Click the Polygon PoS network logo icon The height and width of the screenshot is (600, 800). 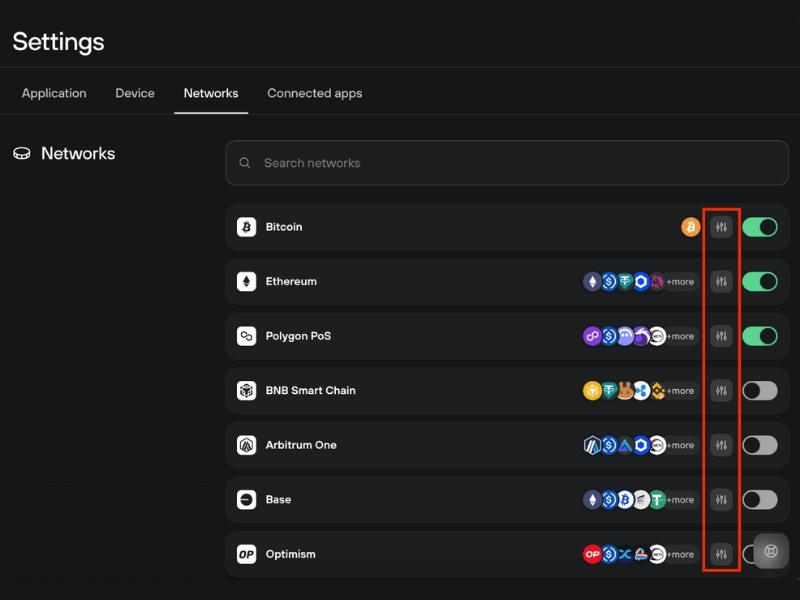tap(246, 336)
